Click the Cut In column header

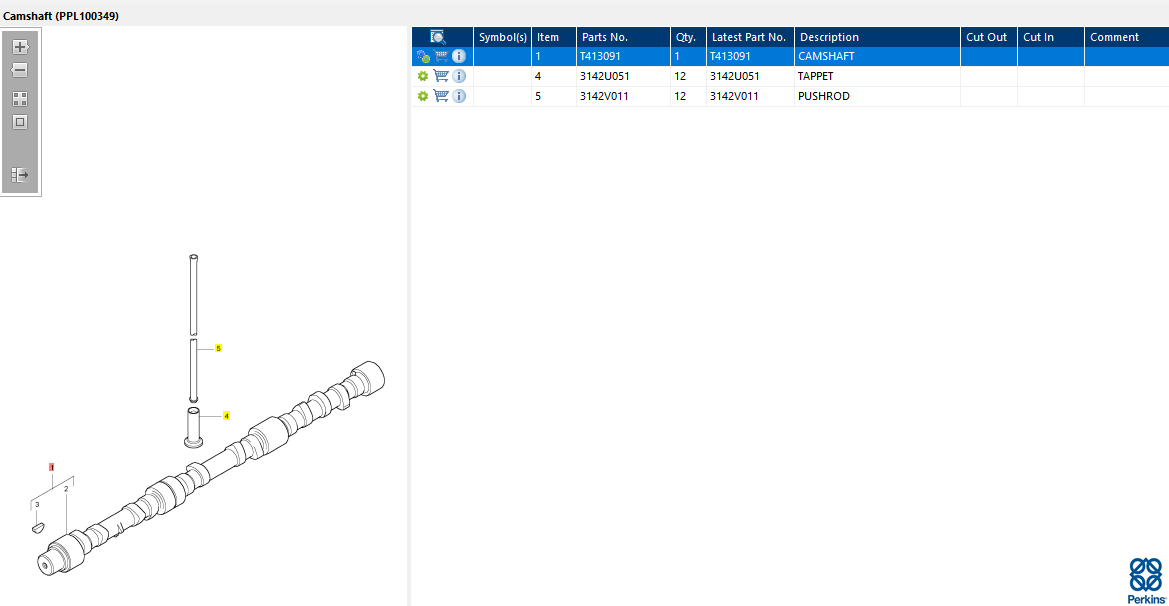tap(1050, 37)
